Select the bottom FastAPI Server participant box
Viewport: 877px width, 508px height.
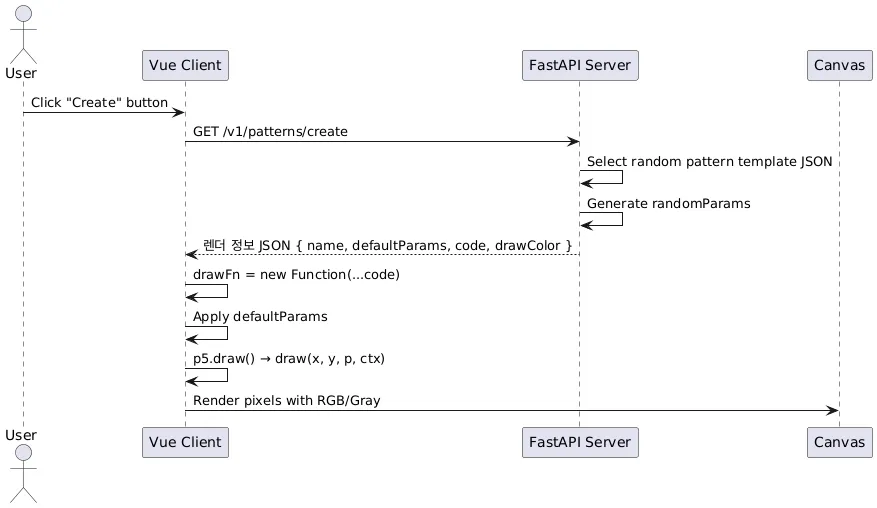(580, 443)
